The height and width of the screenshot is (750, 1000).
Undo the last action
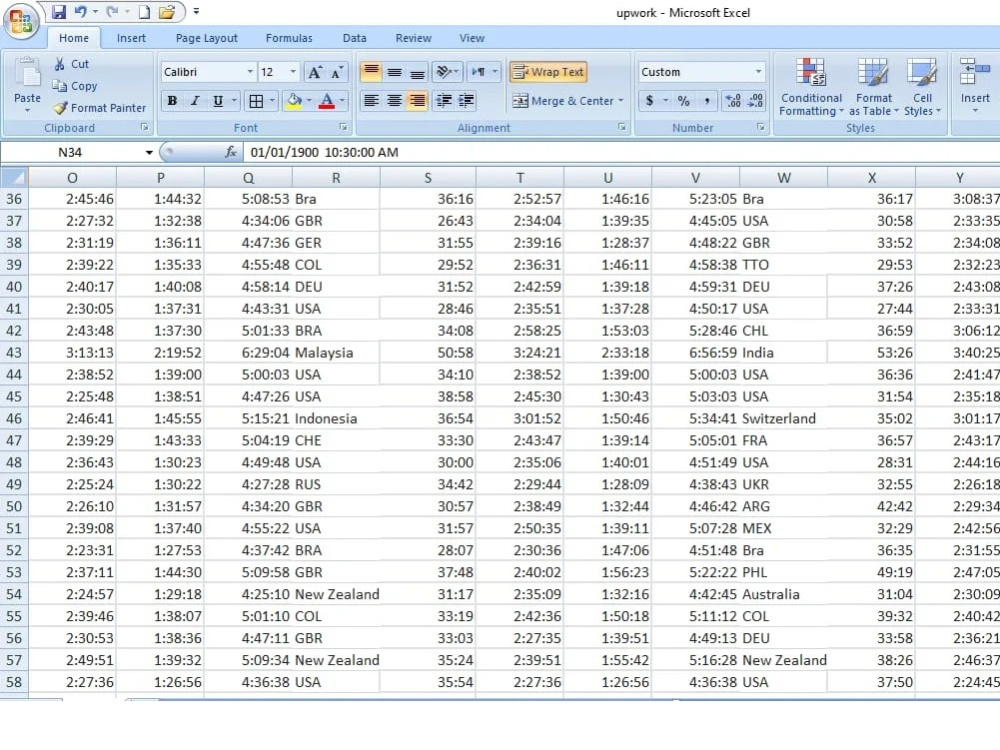pos(80,11)
